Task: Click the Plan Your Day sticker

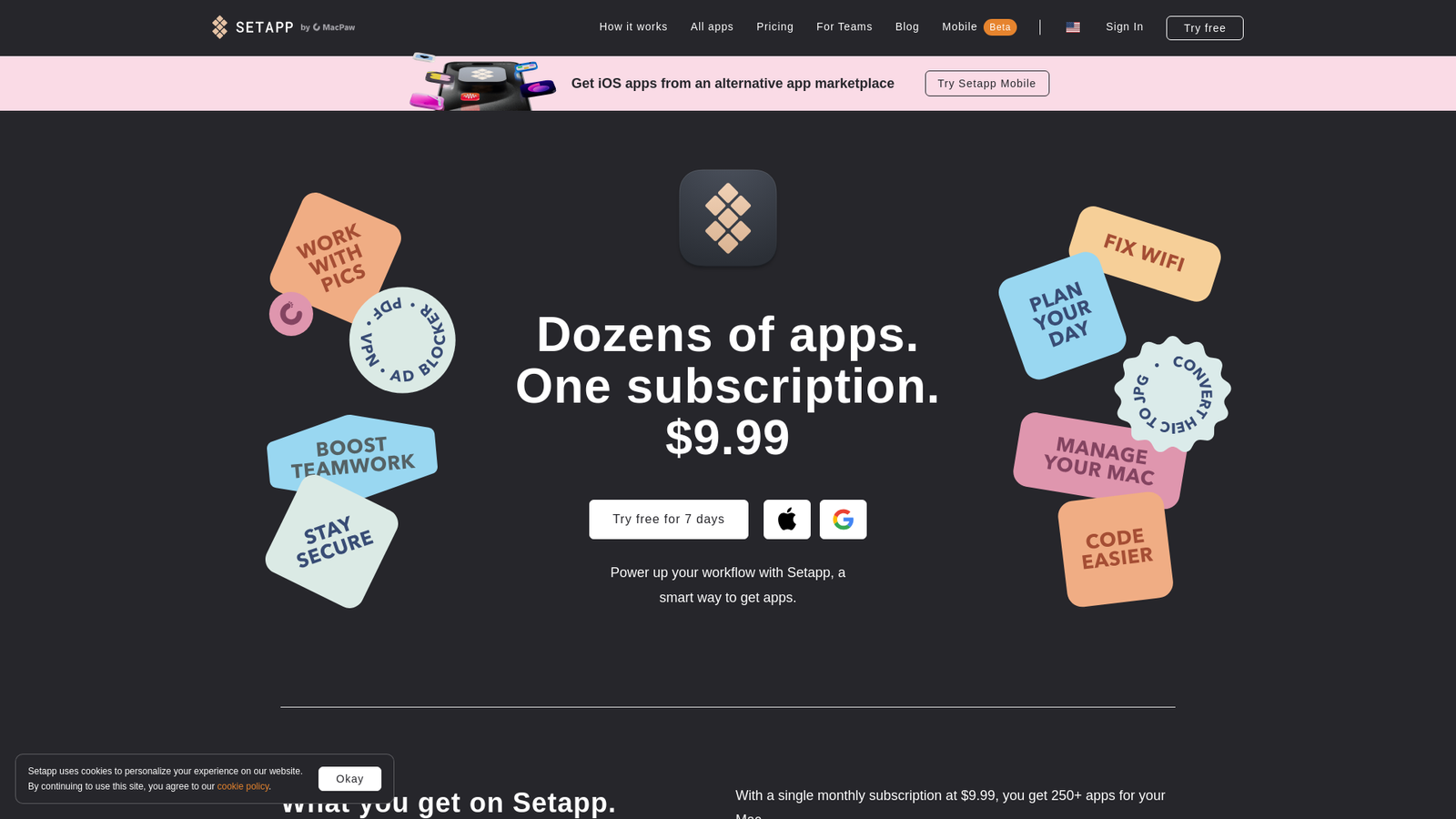Action: 1061,315
